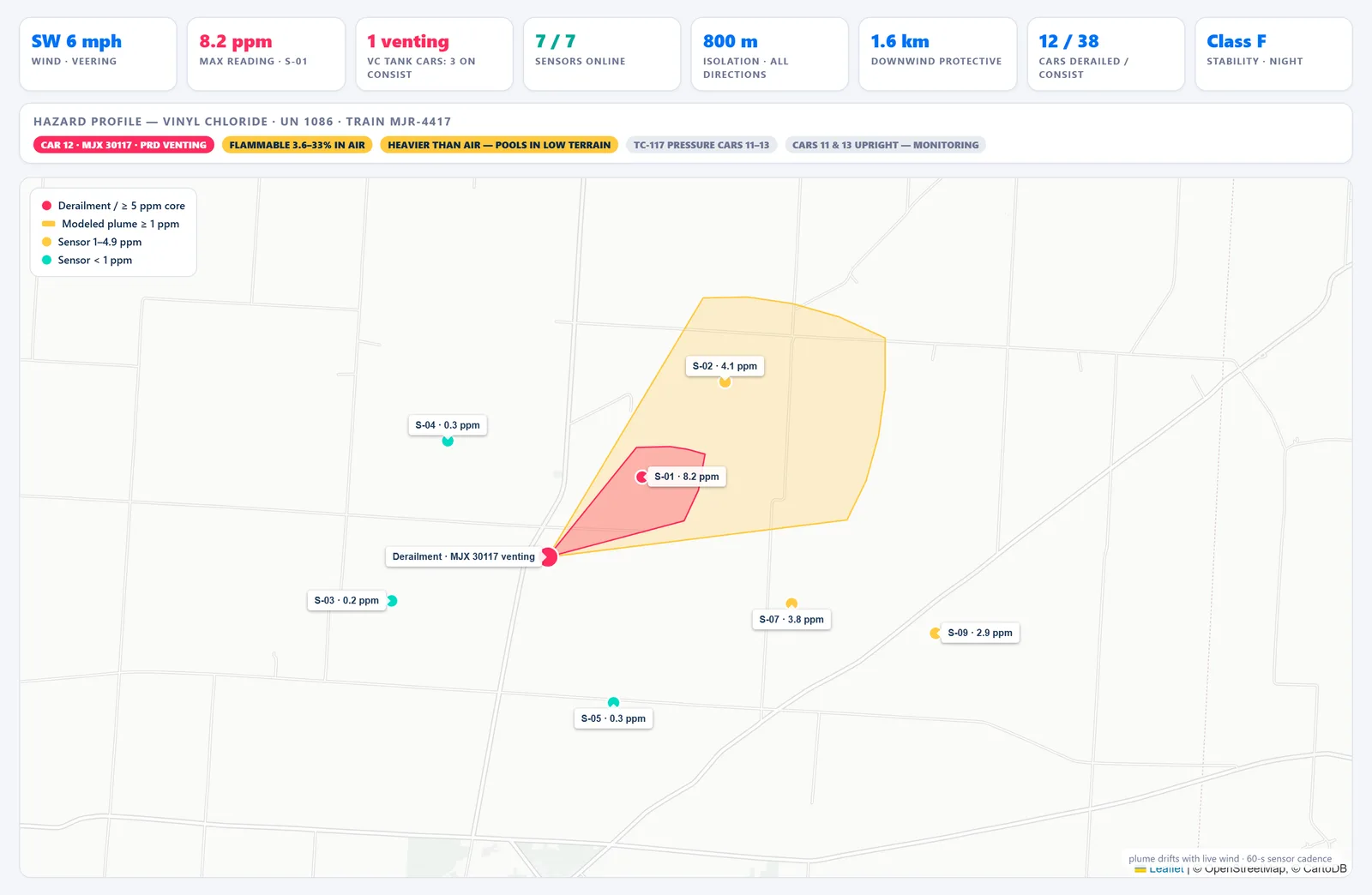Open the 7 / 7 sensors online card
Screen dimensions: 1372x895
pyautogui.click(x=602, y=54)
